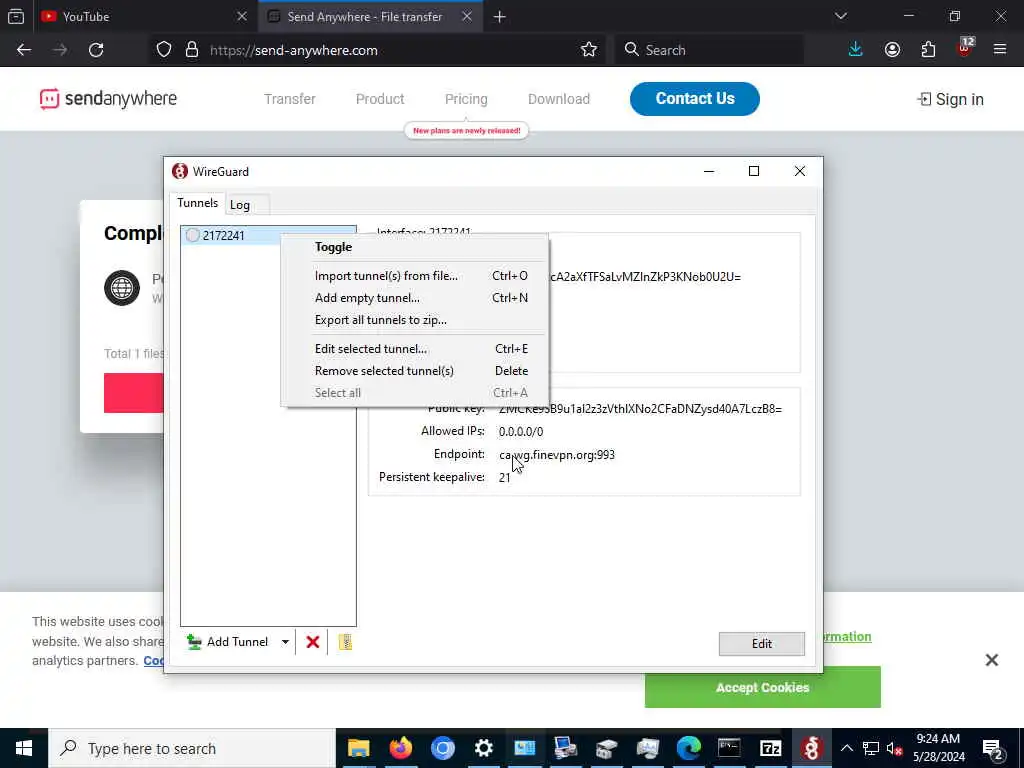Click the Allowed IPs value 0.0.0.0/0
Viewport: 1024px width, 768px height.
(x=520, y=432)
